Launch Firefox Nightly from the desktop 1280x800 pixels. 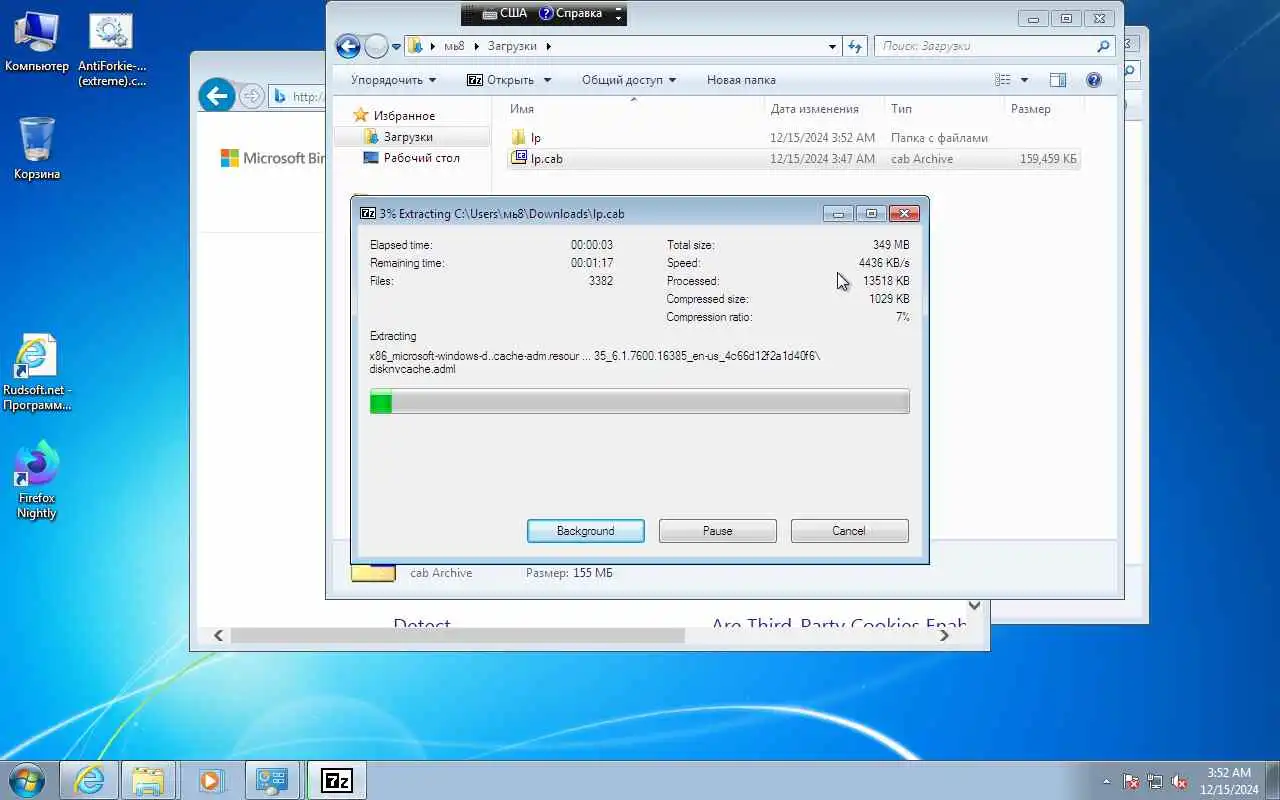[x=37, y=480]
